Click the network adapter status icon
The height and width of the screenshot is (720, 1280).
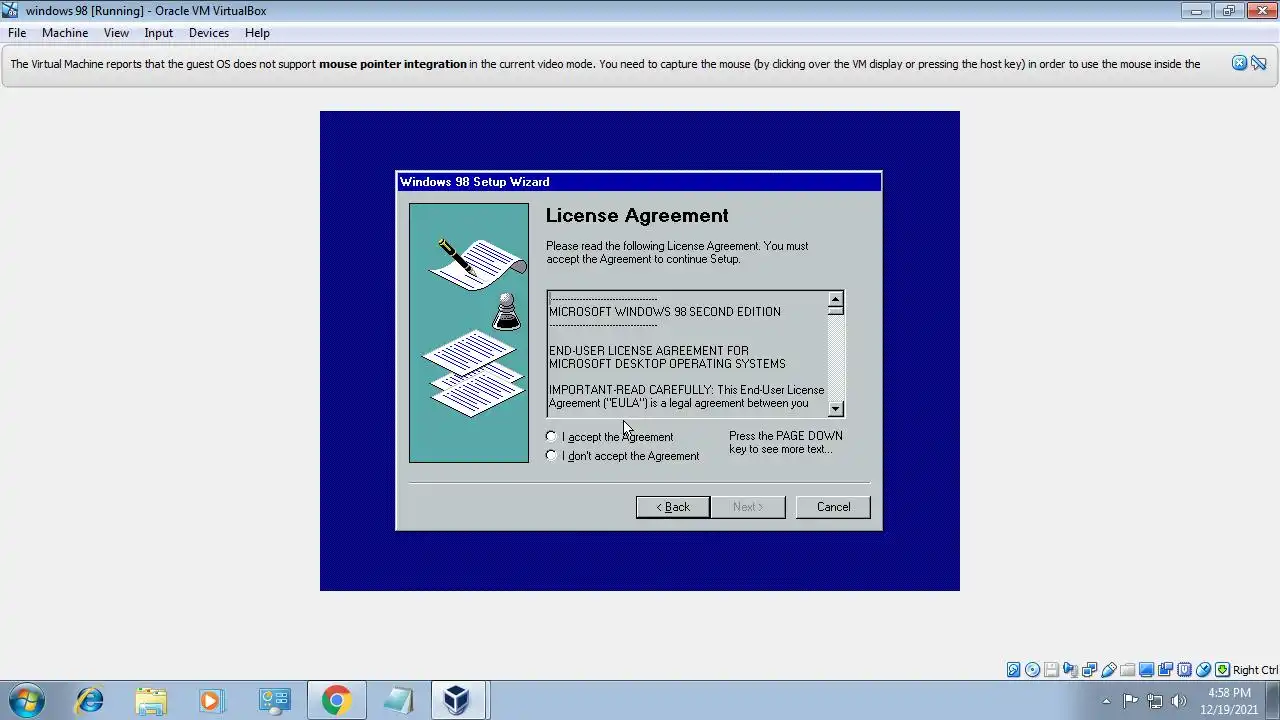(1089, 670)
